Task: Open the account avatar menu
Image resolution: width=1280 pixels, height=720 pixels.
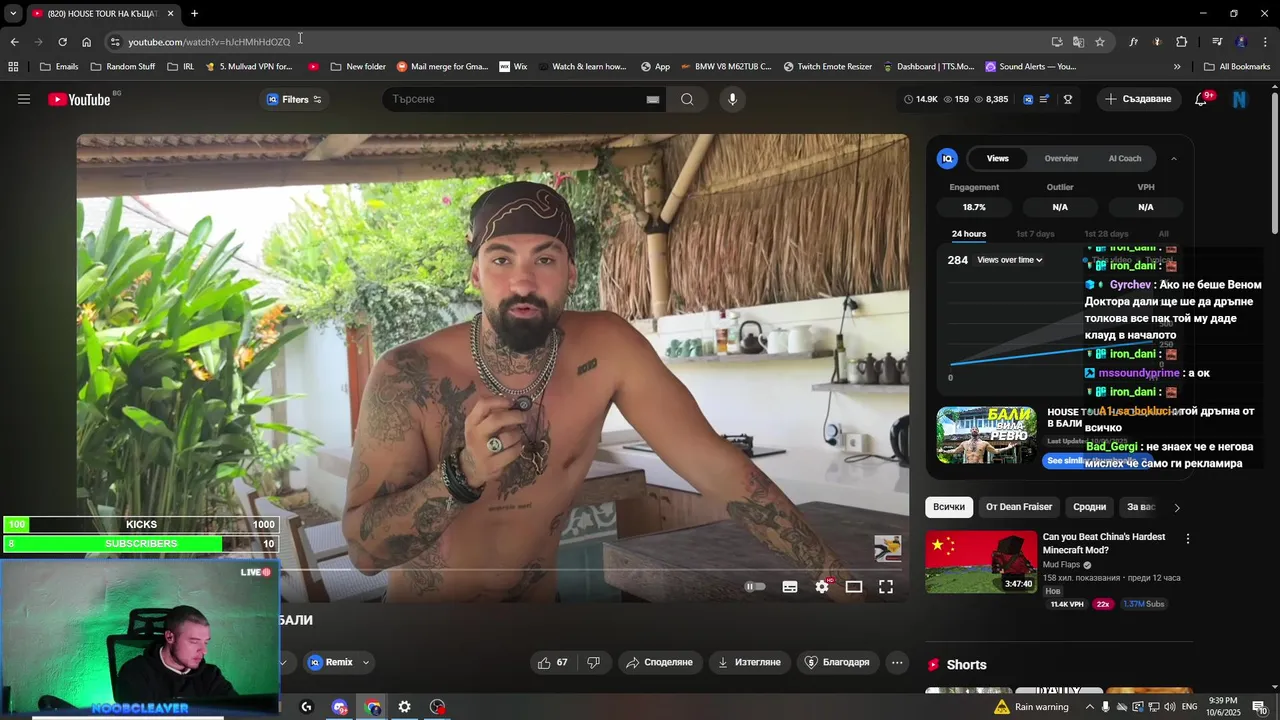Action: click(1240, 99)
